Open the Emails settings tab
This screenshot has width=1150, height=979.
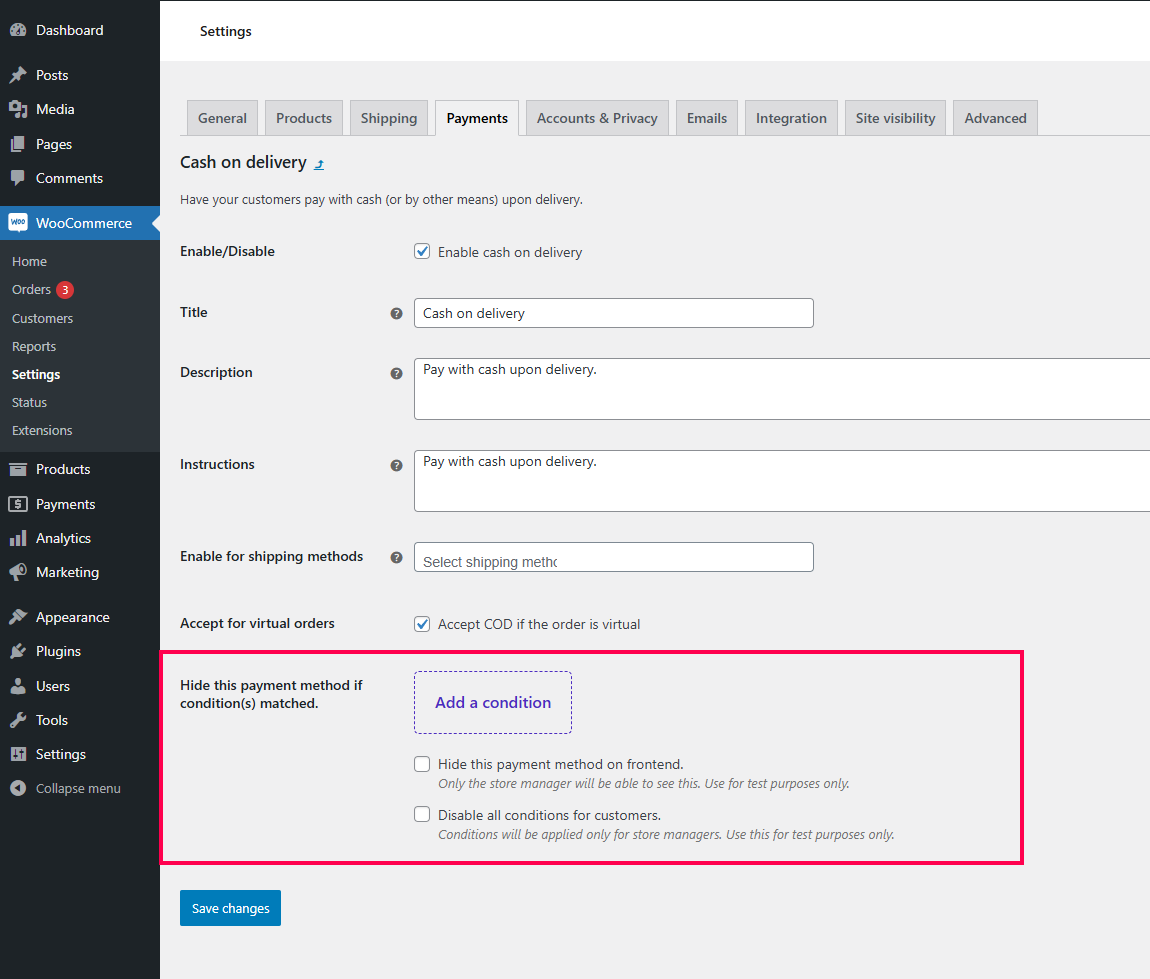click(707, 118)
